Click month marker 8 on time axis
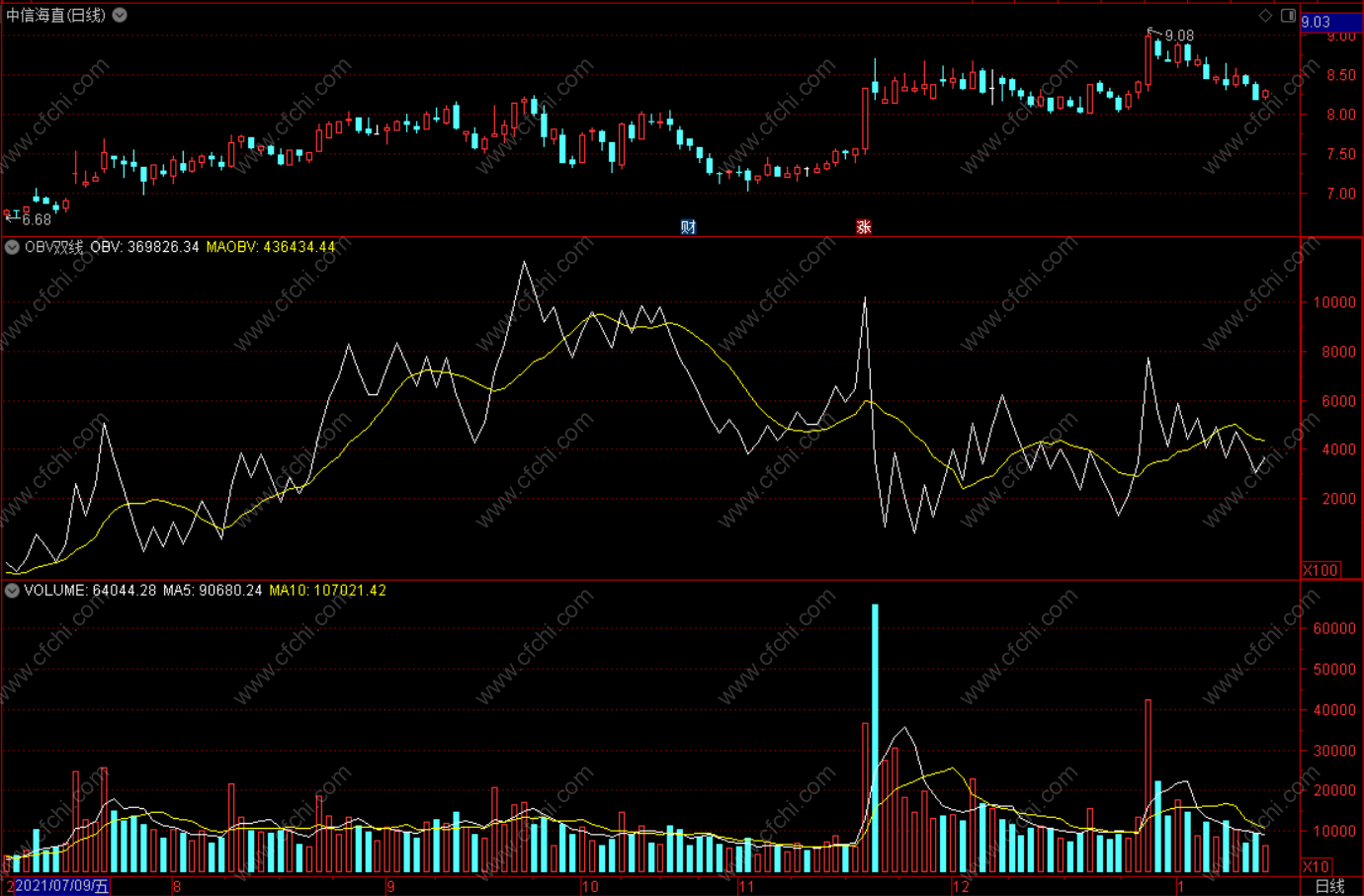 (177, 886)
